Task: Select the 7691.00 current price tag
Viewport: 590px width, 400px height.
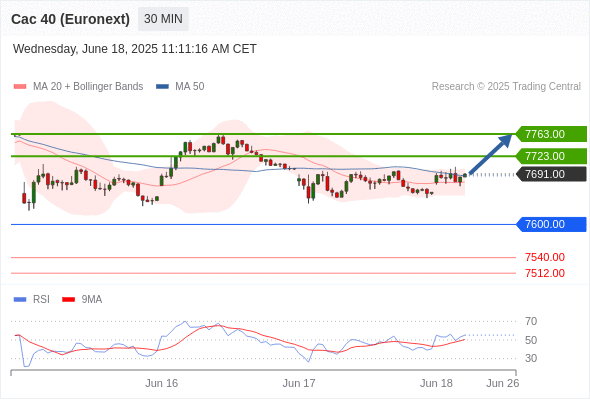Action: coord(551,174)
